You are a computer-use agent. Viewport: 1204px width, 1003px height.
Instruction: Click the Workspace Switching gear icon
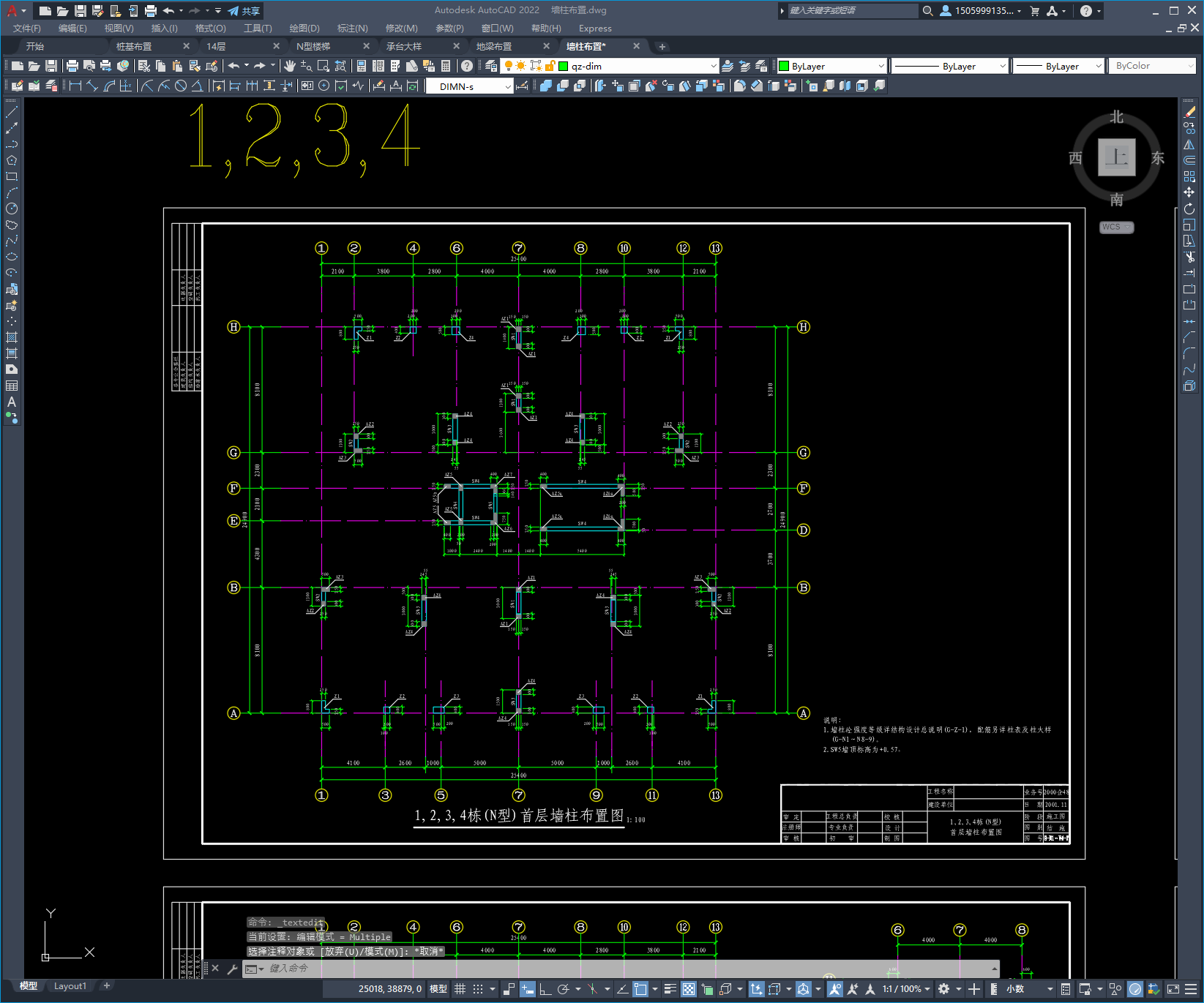pyautogui.click(x=944, y=989)
